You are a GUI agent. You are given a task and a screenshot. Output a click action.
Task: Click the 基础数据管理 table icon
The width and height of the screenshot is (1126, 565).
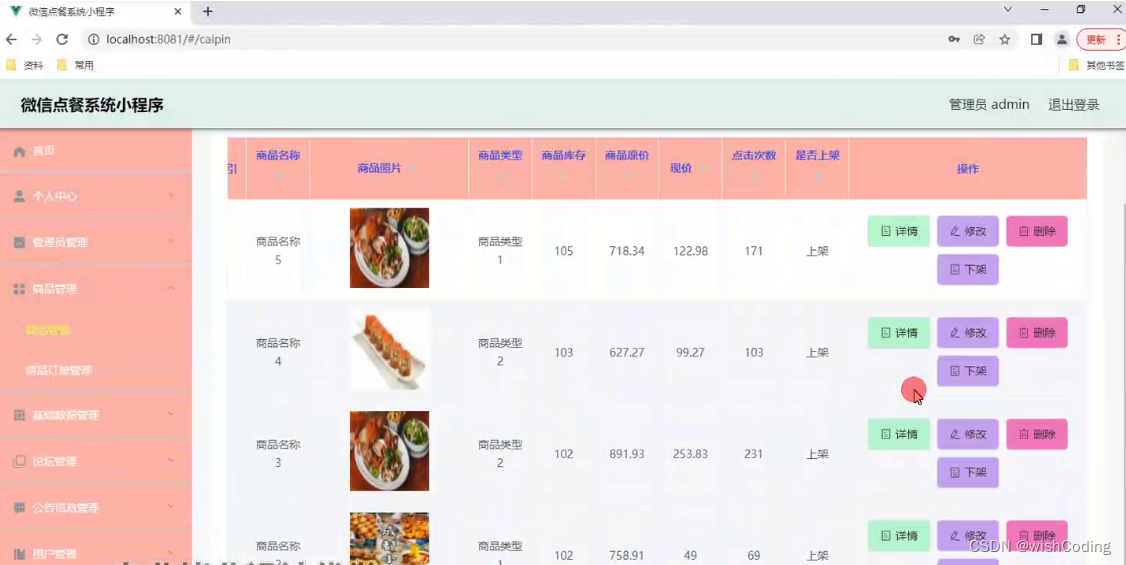(19, 415)
